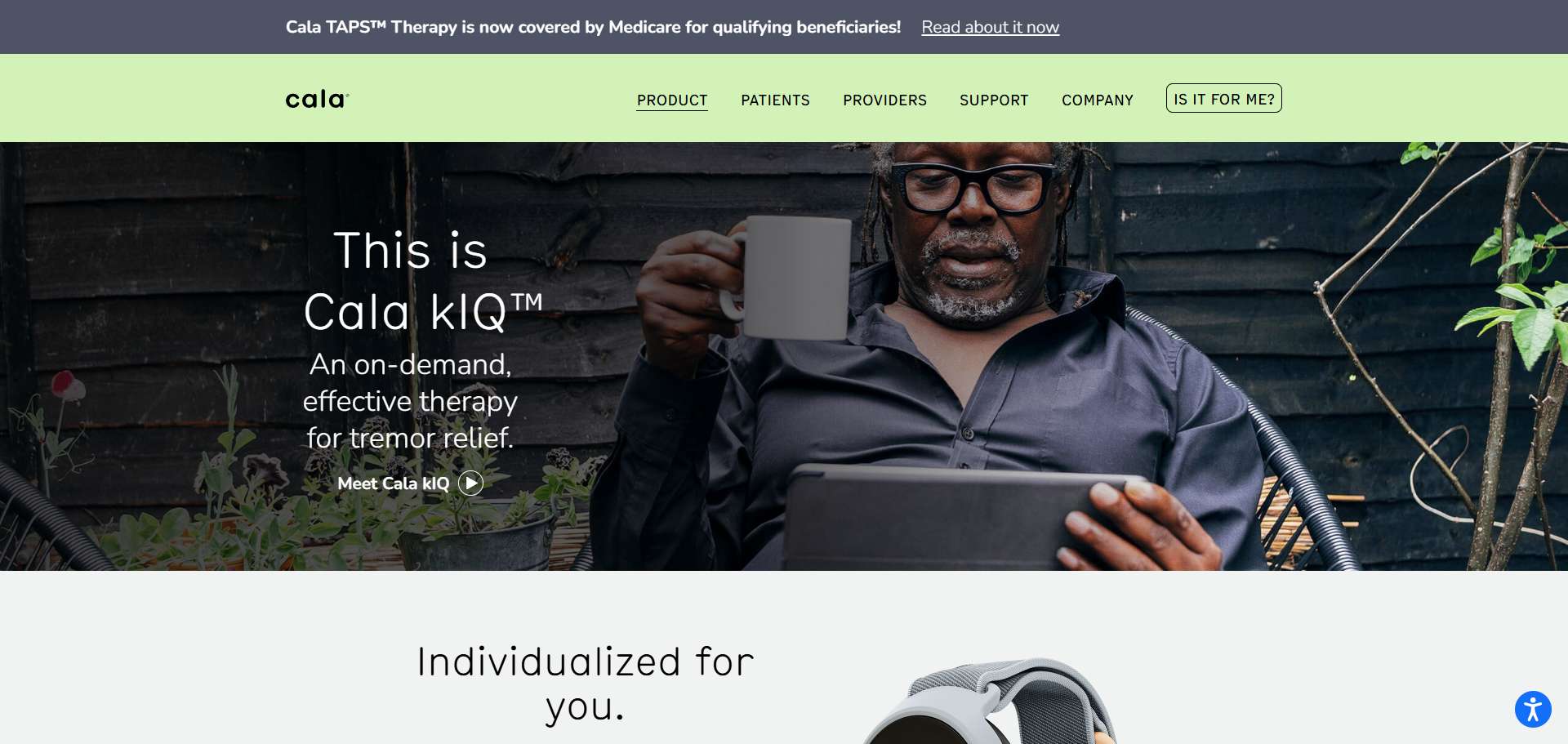Click the Individualized for you heading
This screenshot has height=744, width=1568.
click(585, 684)
